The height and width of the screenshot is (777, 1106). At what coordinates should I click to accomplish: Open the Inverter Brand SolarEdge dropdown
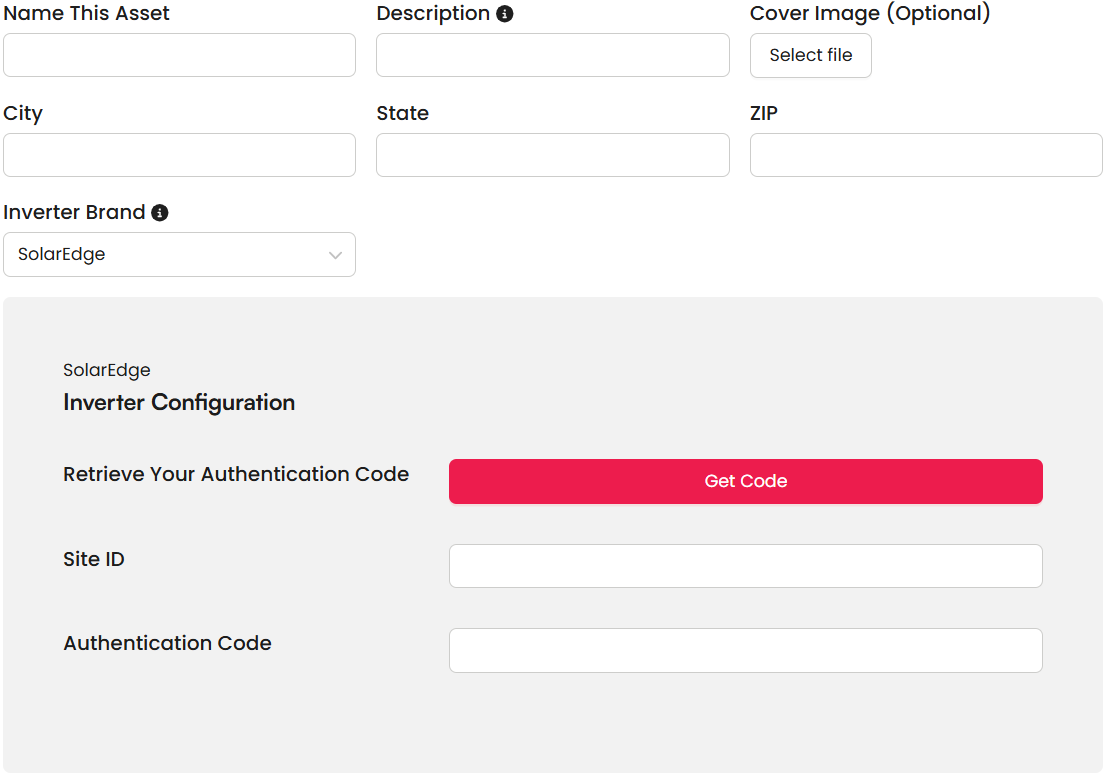click(179, 255)
